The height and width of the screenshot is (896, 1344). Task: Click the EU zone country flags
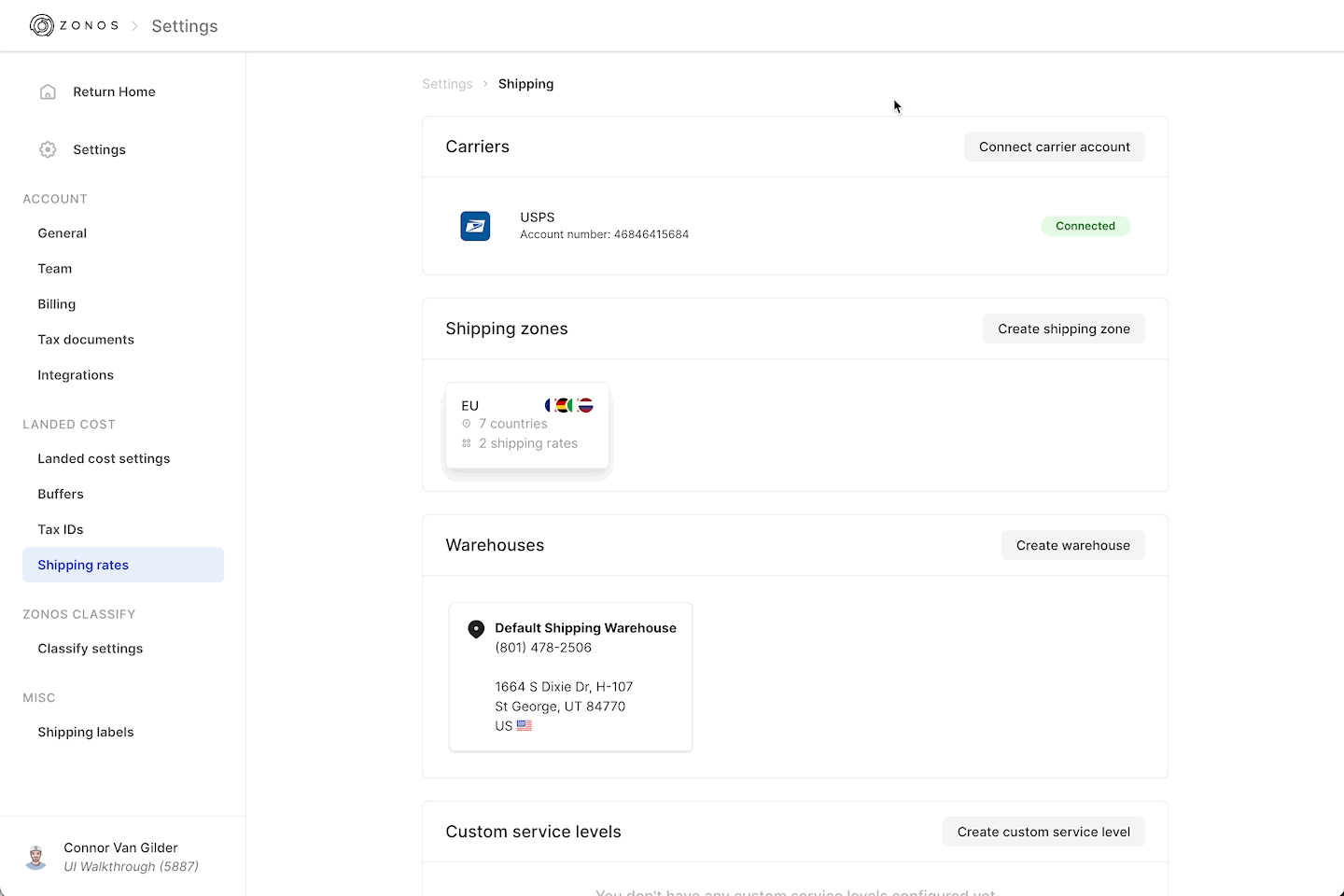point(569,405)
